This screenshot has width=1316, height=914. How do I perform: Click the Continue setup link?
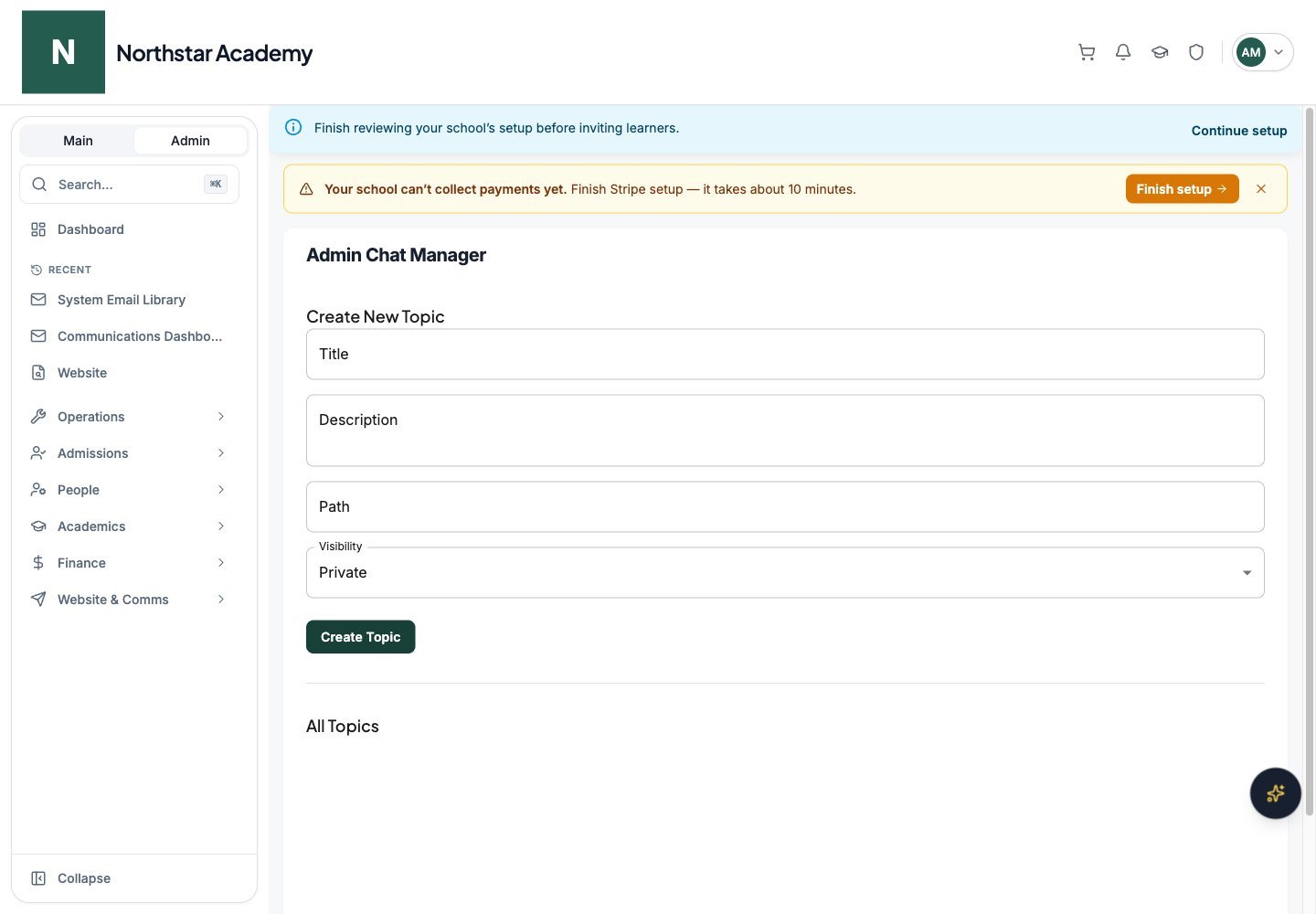click(1239, 131)
